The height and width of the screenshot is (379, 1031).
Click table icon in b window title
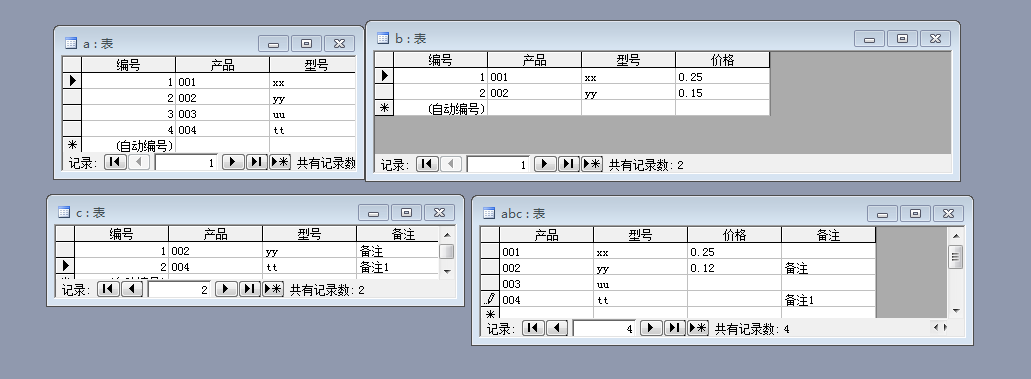pyautogui.click(x=383, y=38)
